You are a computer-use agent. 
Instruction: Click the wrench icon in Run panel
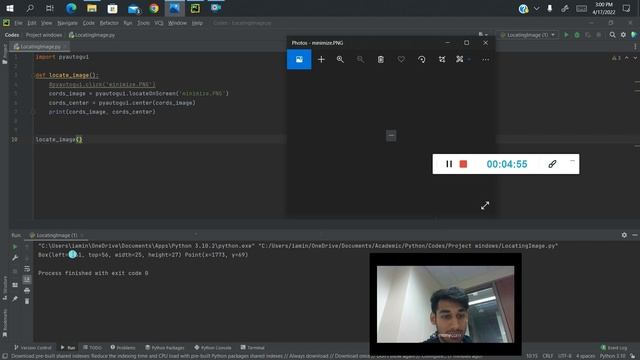[15, 258]
